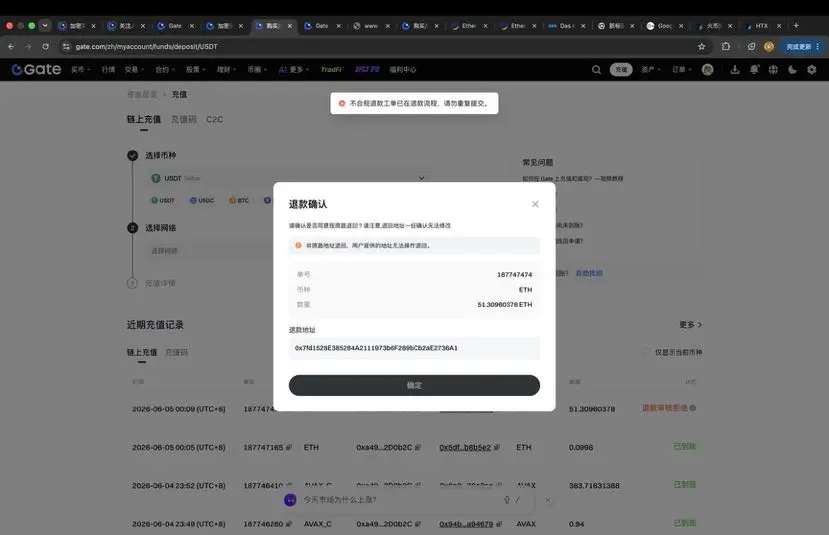Image resolution: width=829 pixels, height=535 pixels.
Task: Switch to the www browser tab
Action: point(372,25)
